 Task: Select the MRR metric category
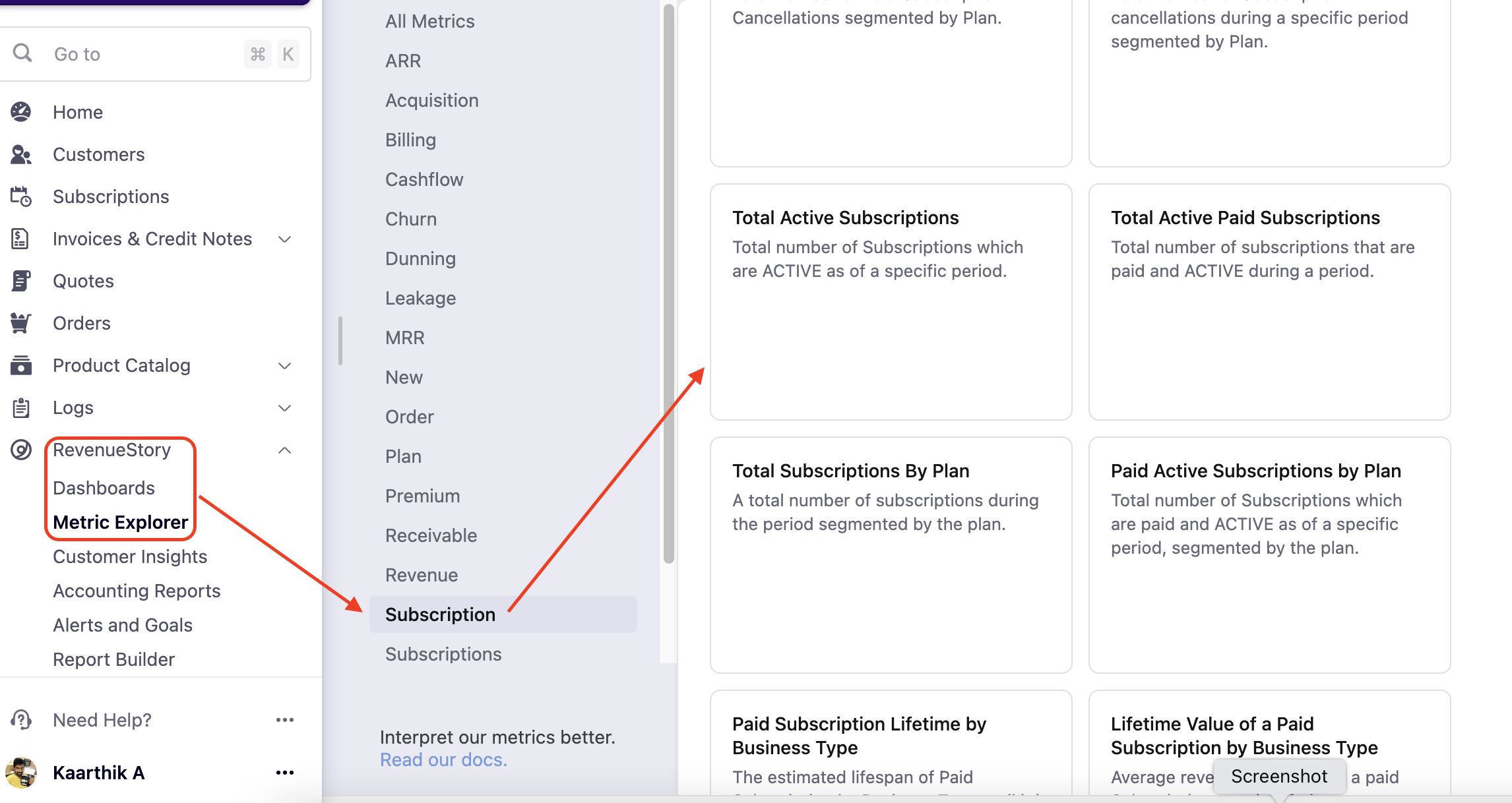(x=405, y=338)
